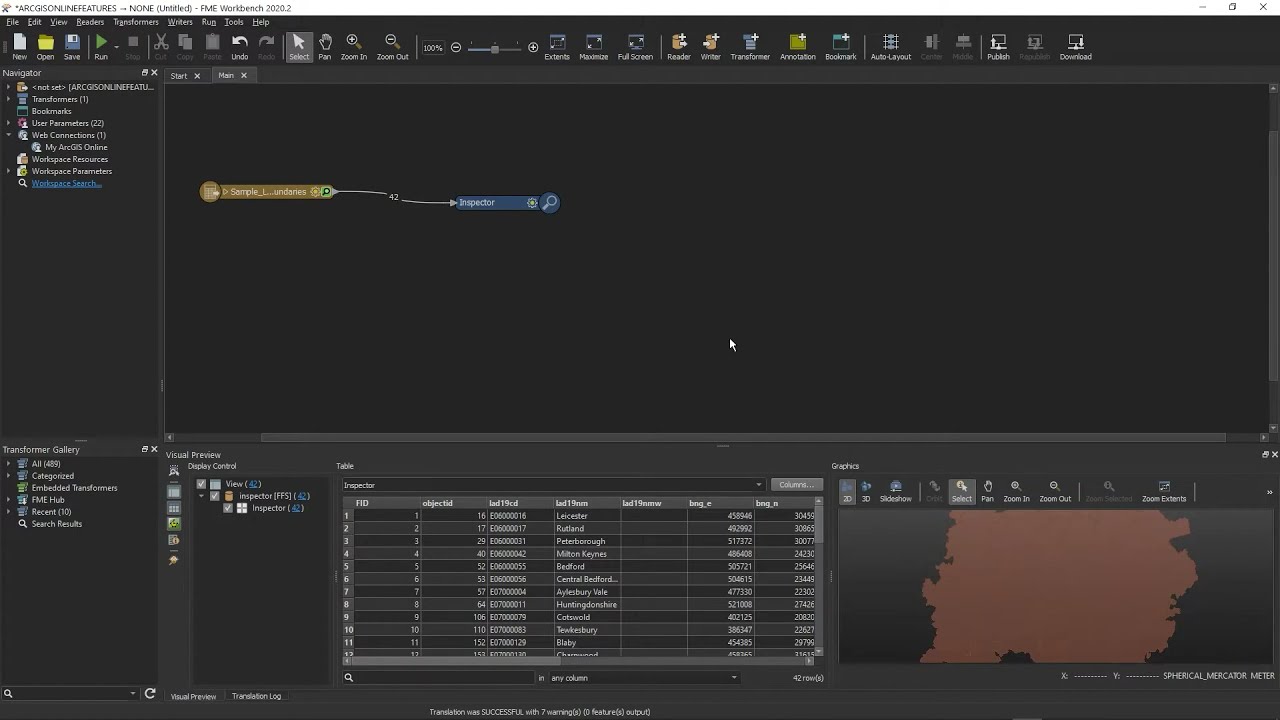The width and height of the screenshot is (1280, 720).
Task: Click the Columns... button
Action: (x=796, y=485)
